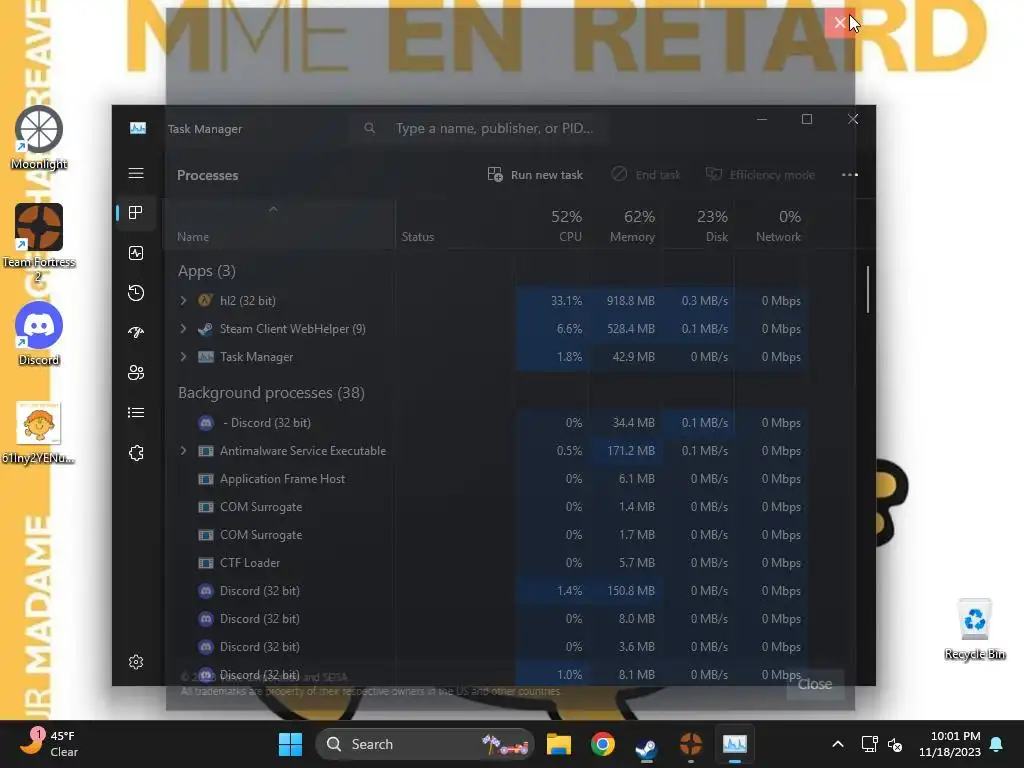Click Run new task button
Screen dimensions: 1024x768
(536, 174)
